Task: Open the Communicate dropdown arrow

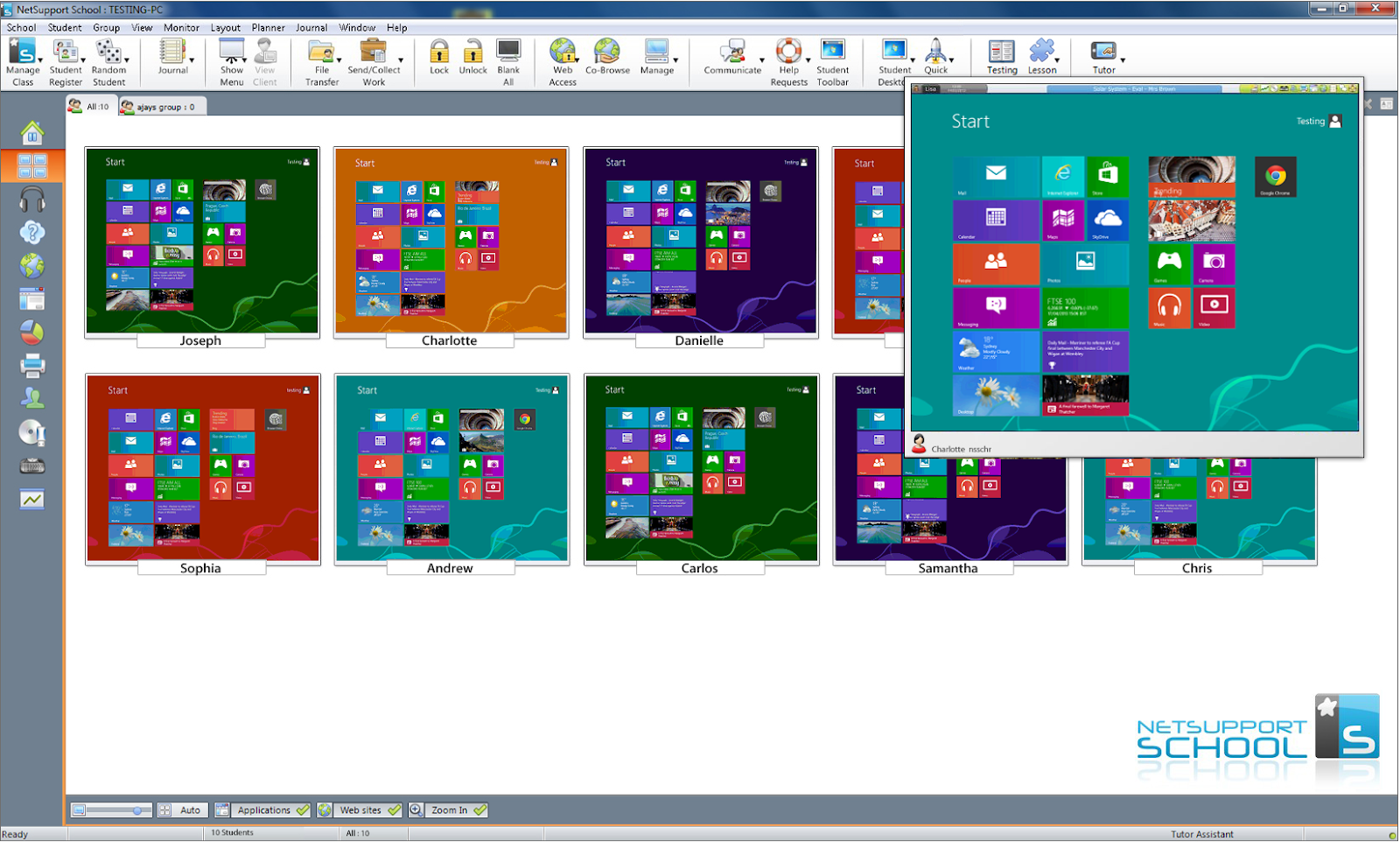Action: click(760, 60)
